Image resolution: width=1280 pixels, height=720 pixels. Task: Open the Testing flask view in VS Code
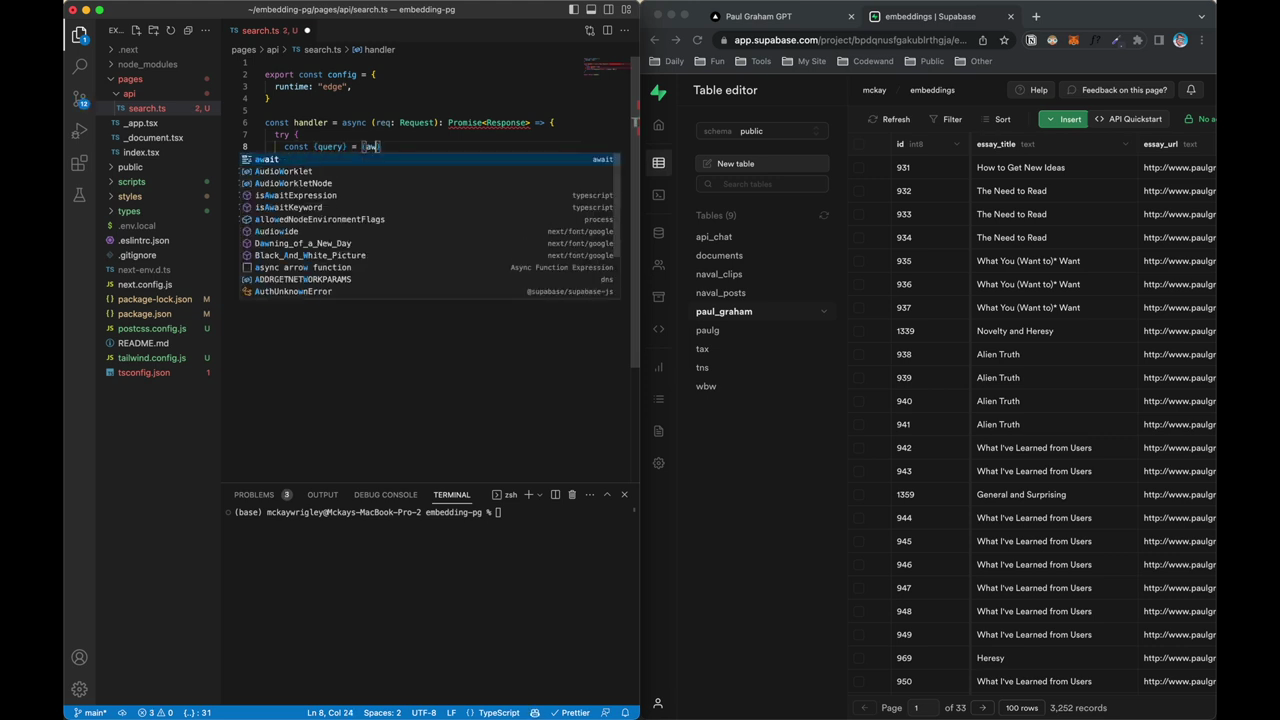[x=79, y=195]
